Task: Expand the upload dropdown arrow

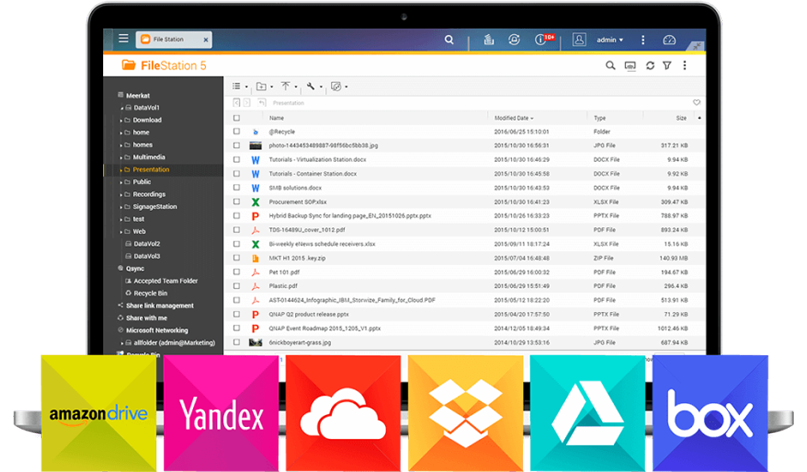Action: 296,87
